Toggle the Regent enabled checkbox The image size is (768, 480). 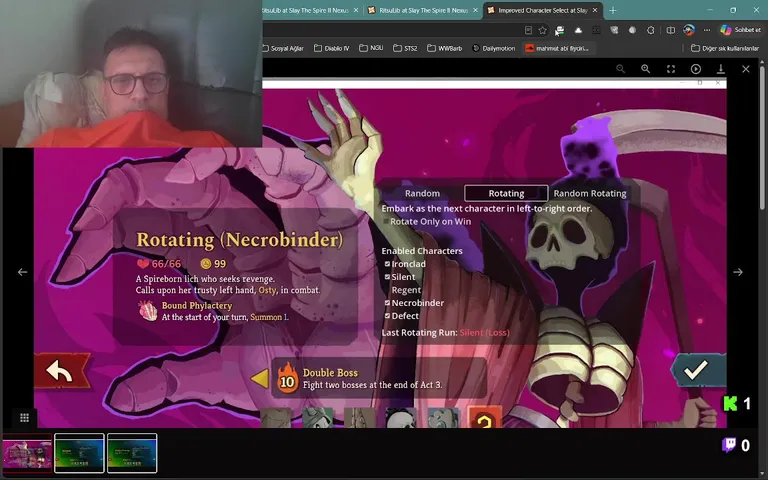pyautogui.click(x=387, y=290)
